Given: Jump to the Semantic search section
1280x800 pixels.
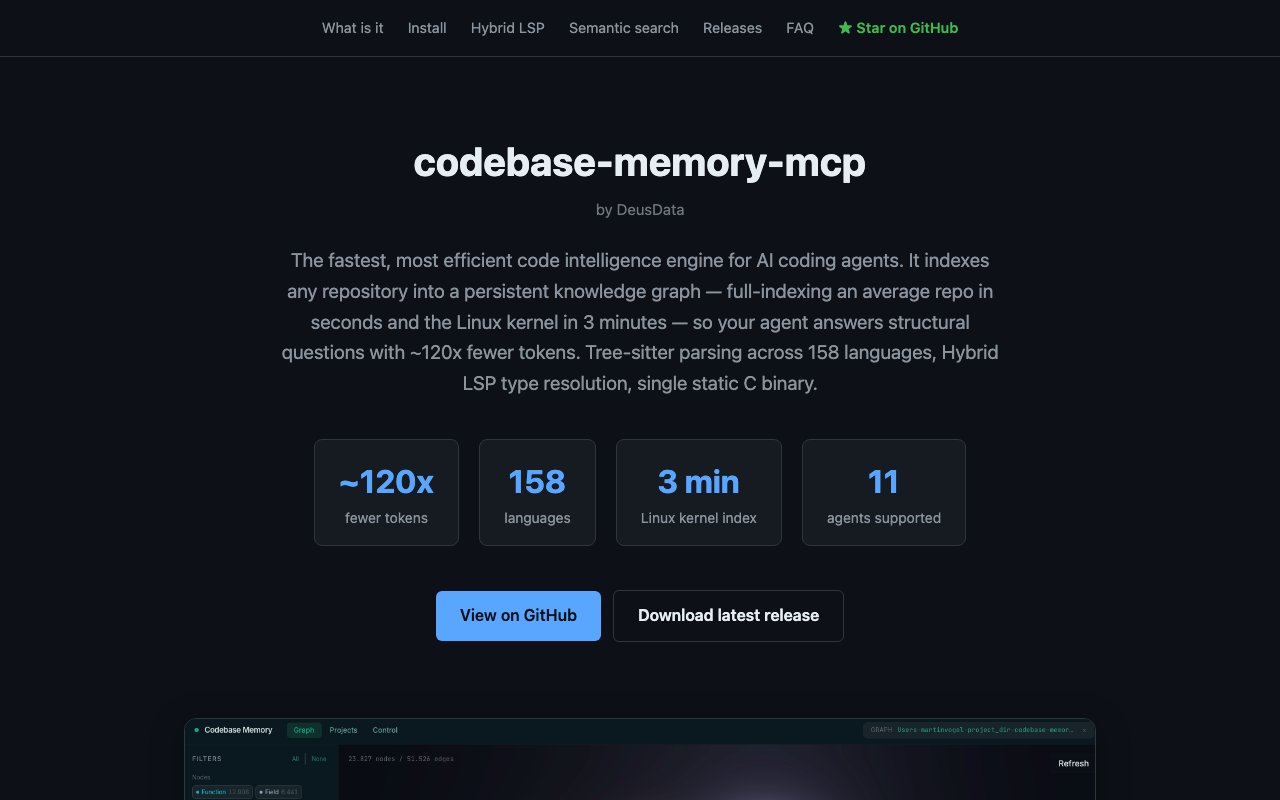Looking at the screenshot, I should click(x=624, y=28).
